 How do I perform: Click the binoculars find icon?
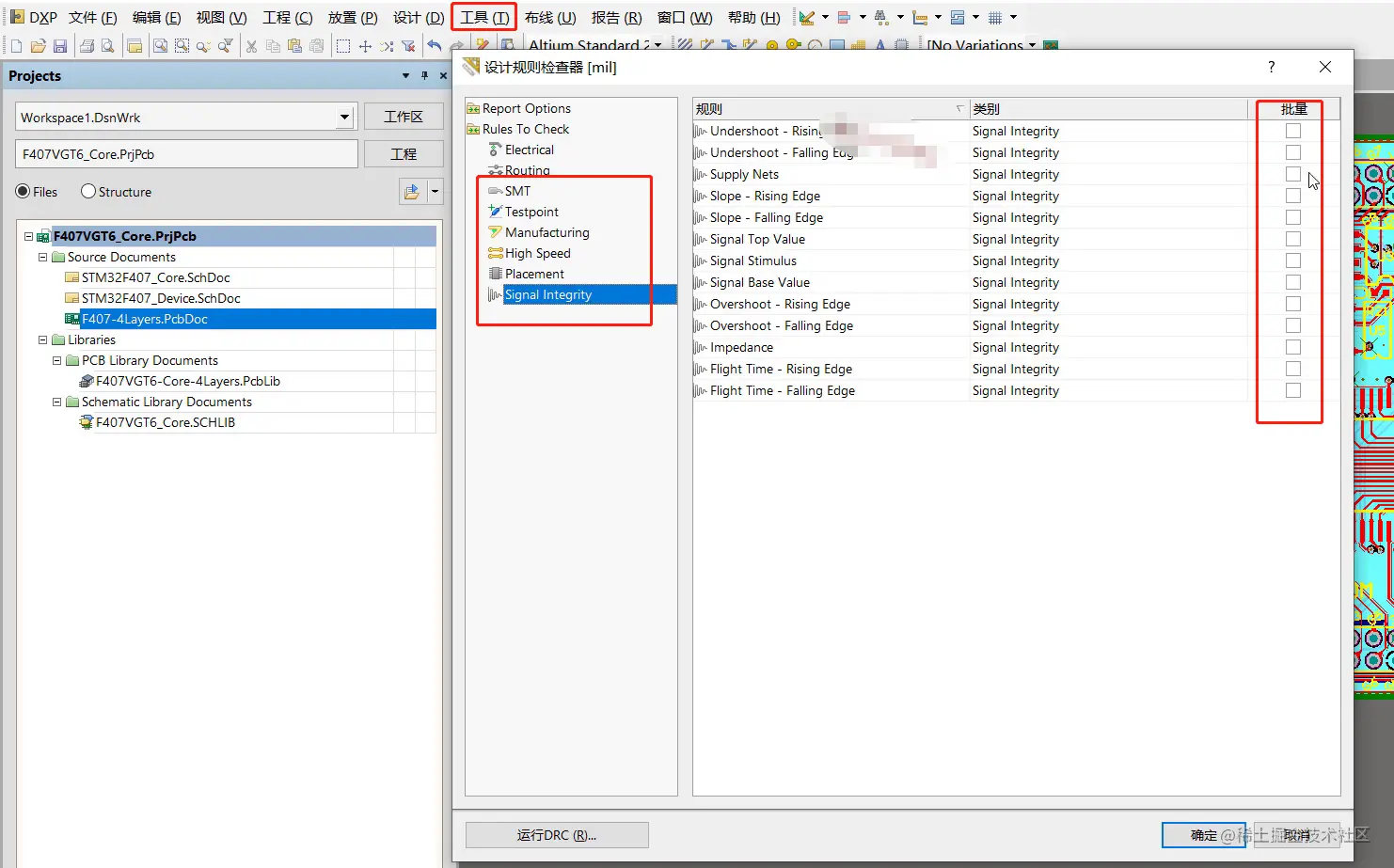(881, 17)
